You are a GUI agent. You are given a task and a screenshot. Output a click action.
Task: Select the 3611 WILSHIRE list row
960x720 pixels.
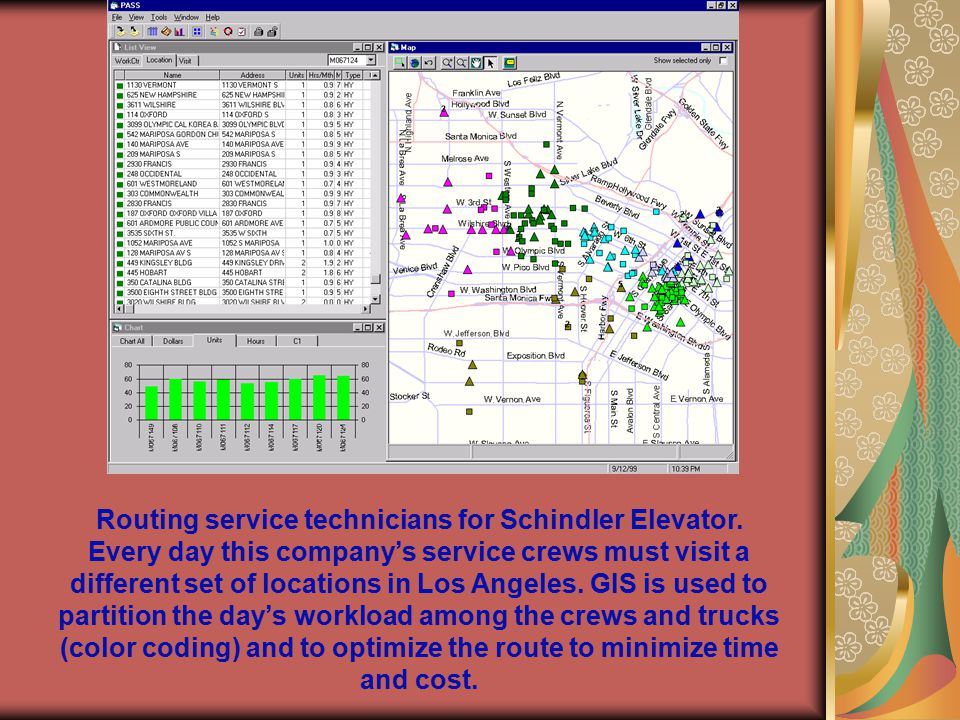tap(242, 105)
